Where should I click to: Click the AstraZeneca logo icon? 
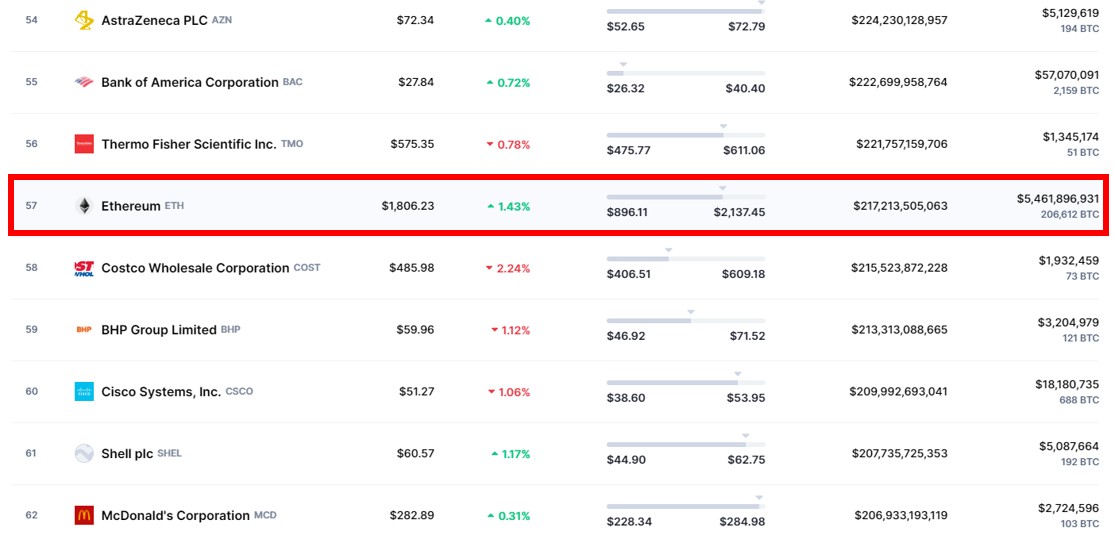coord(84,20)
